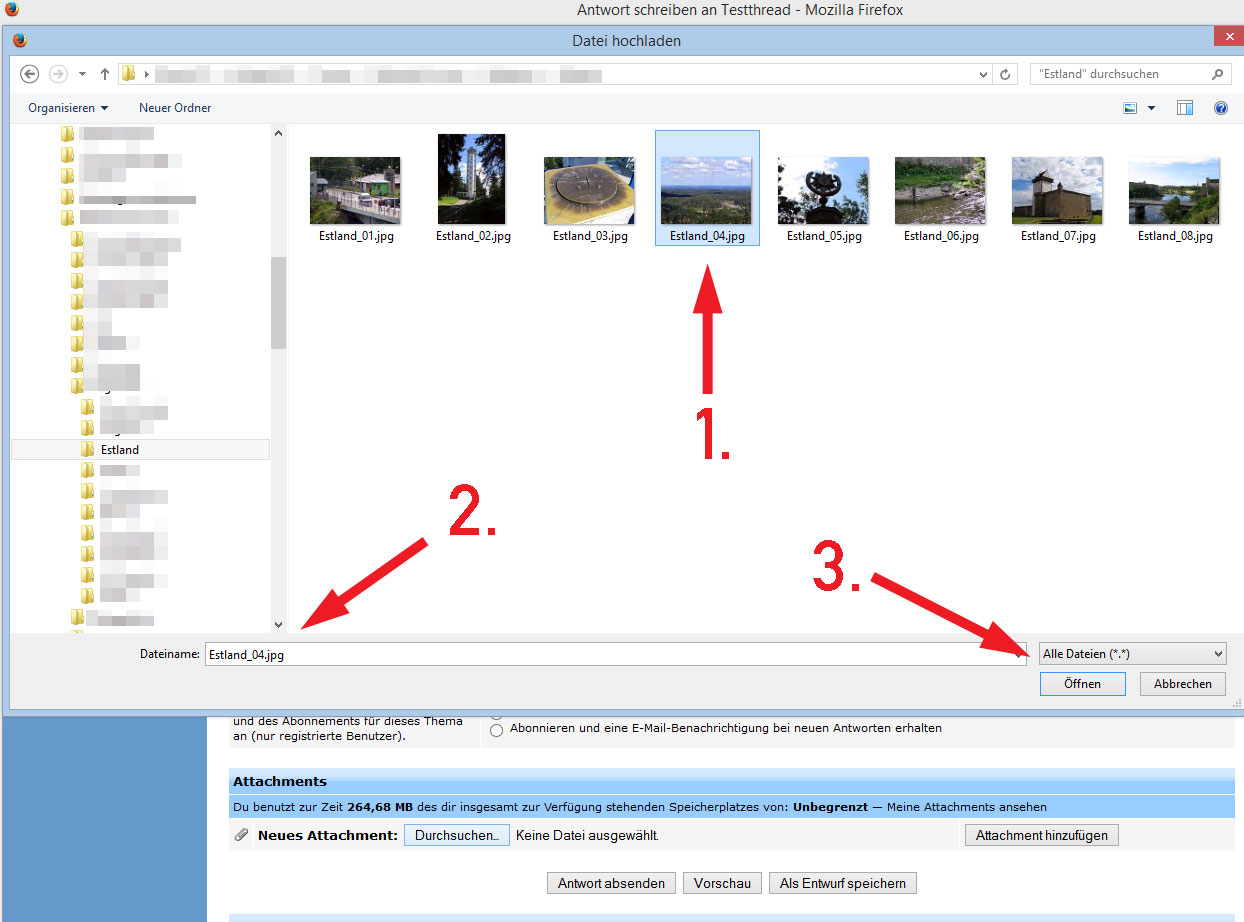Select the Estland folder in tree
The image size is (1244, 922).
tap(120, 450)
